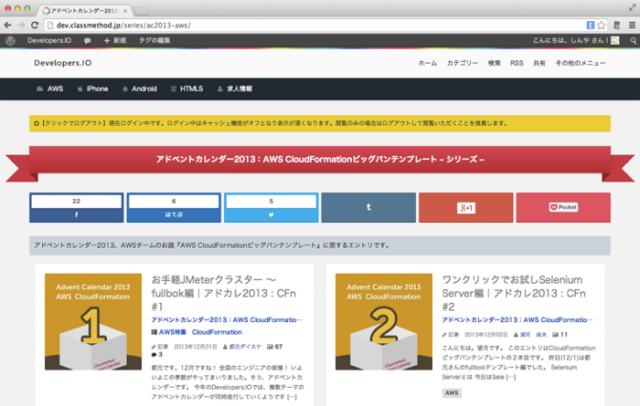640x406 pixels.
Task: Click the blue translate icon in address bar
Action: (x=590, y=25)
